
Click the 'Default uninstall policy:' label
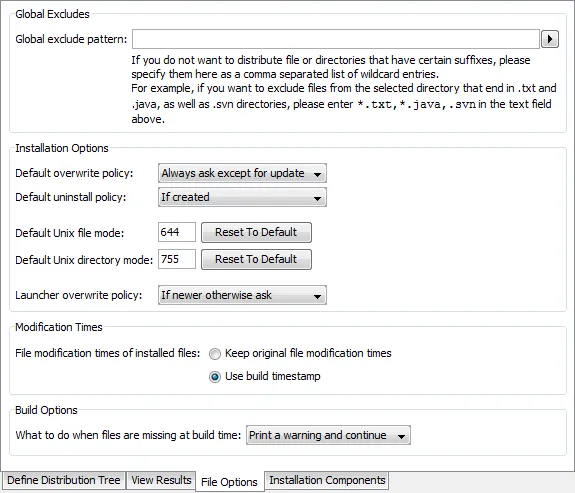coord(71,197)
